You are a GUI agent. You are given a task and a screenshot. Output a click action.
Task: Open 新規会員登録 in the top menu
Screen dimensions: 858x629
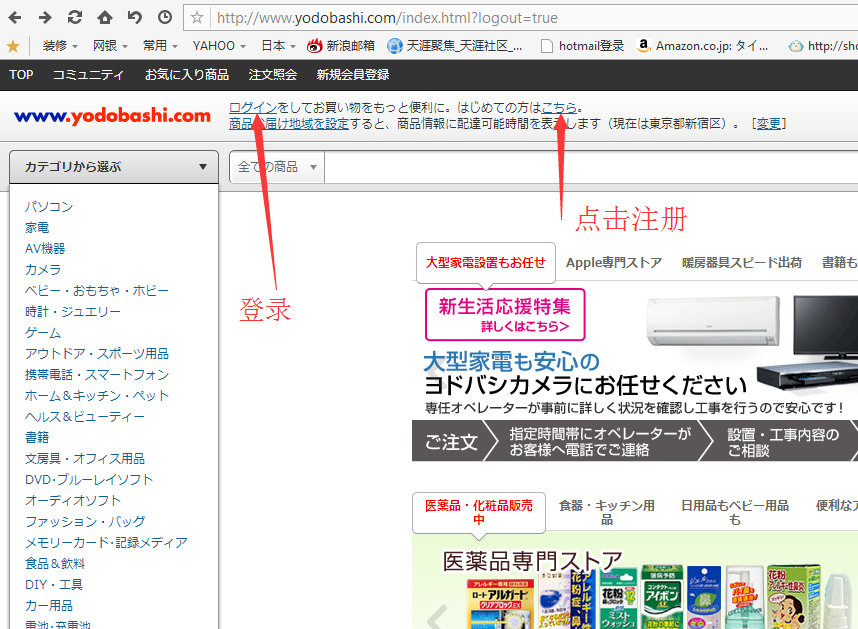(352, 75)
